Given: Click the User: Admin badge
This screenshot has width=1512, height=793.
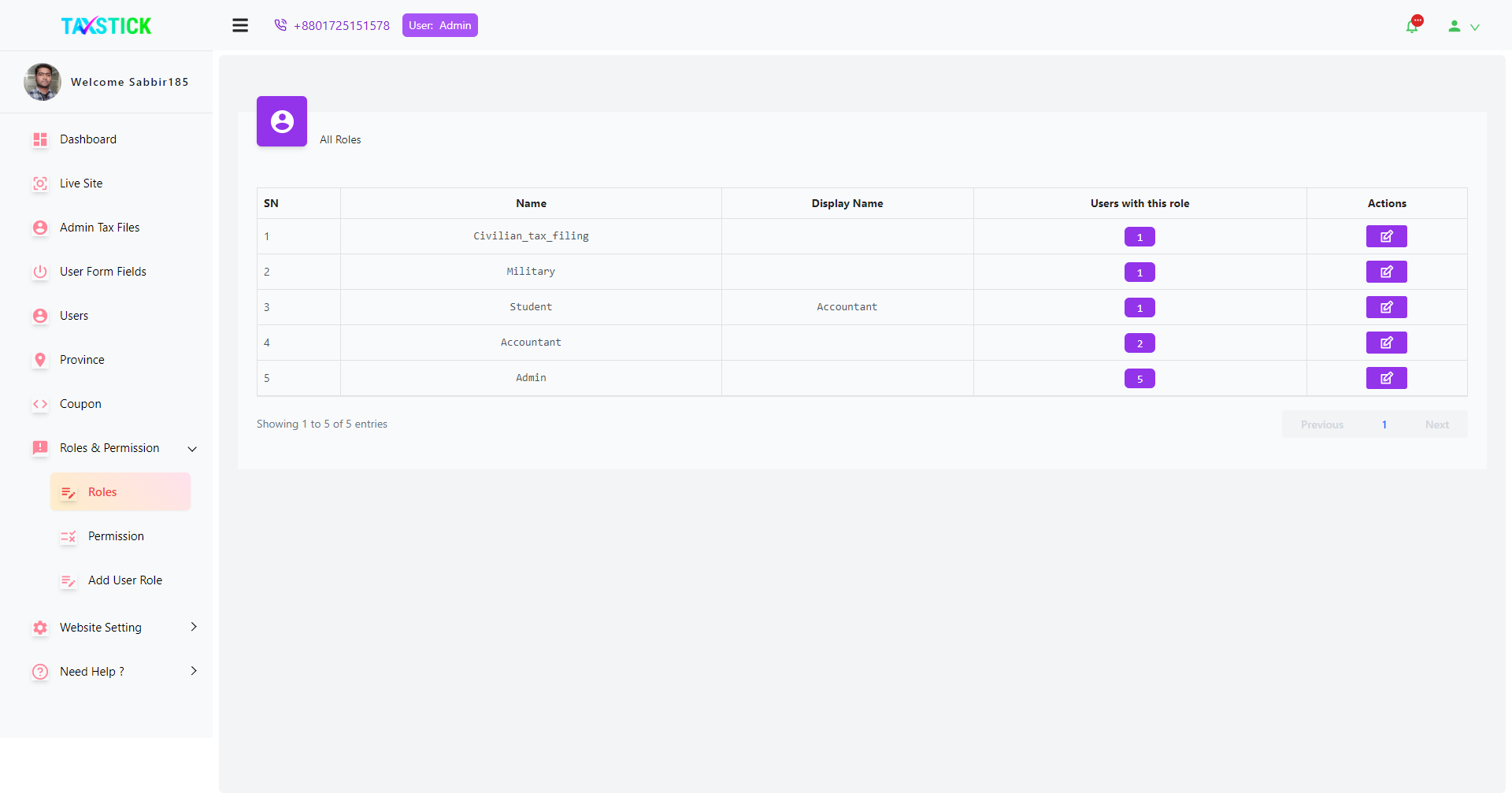Looking at the screenshot, I should click(x=440, y=25).
